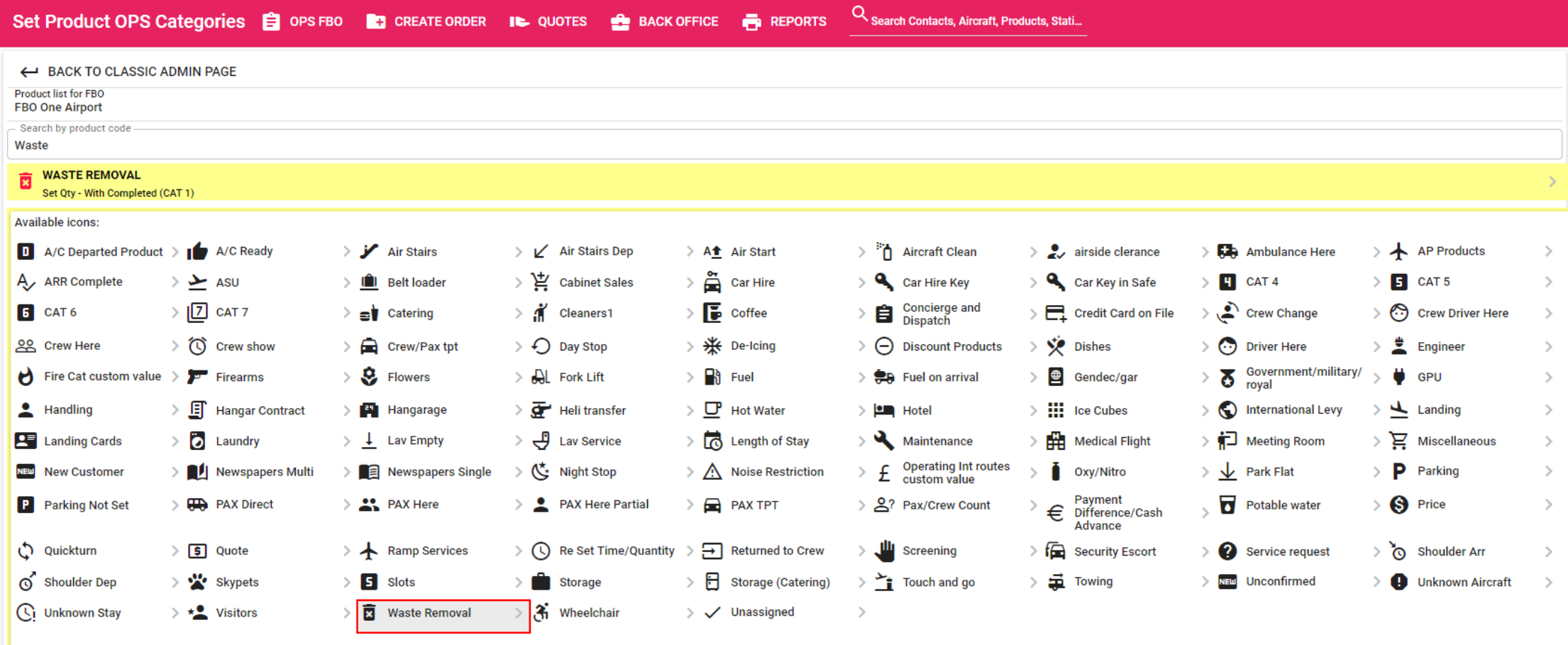
Task: Click the Search by product code field
Action: click(784, 145)
